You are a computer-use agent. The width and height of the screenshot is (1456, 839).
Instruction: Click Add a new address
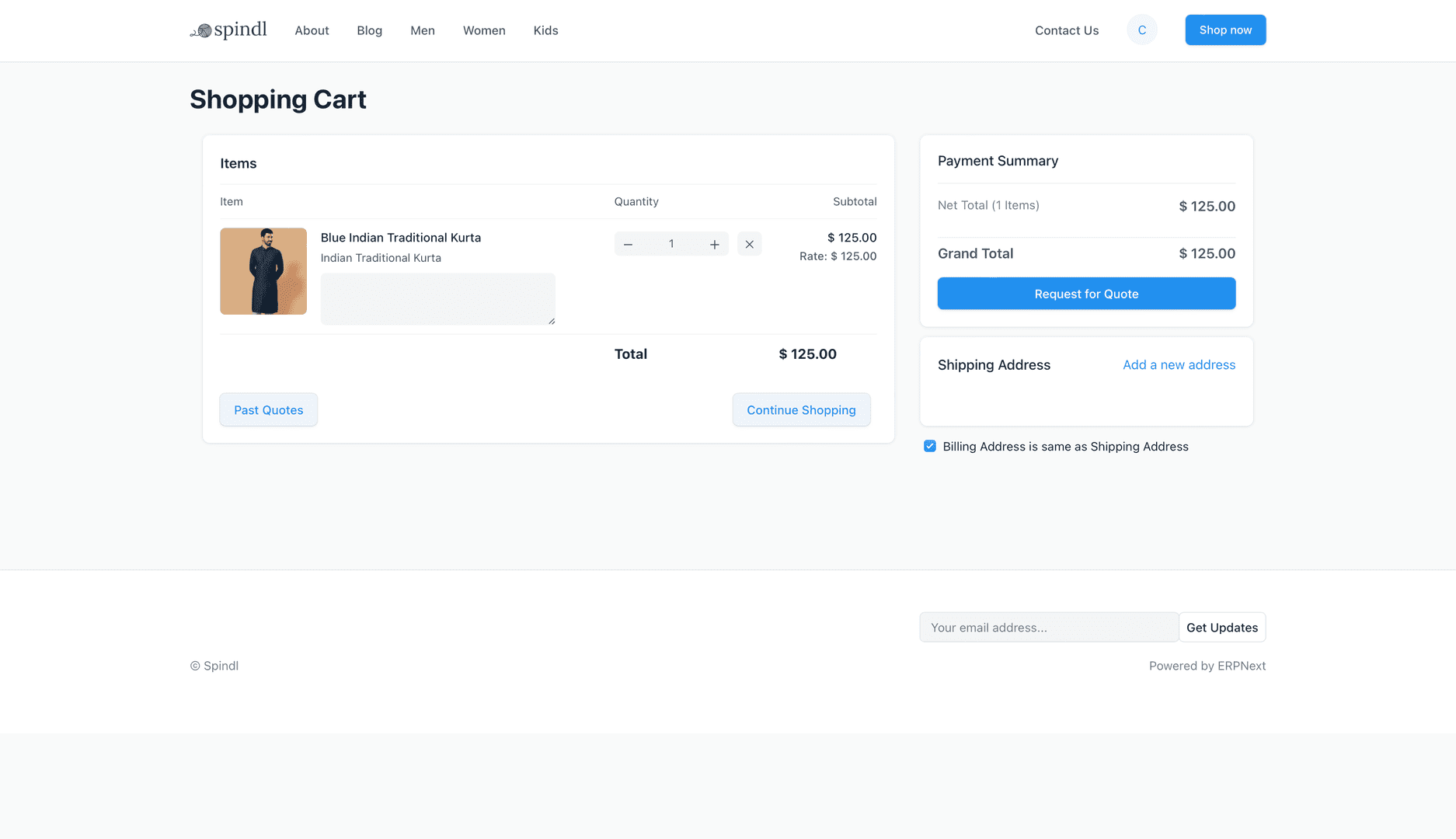pos(1179,364)
